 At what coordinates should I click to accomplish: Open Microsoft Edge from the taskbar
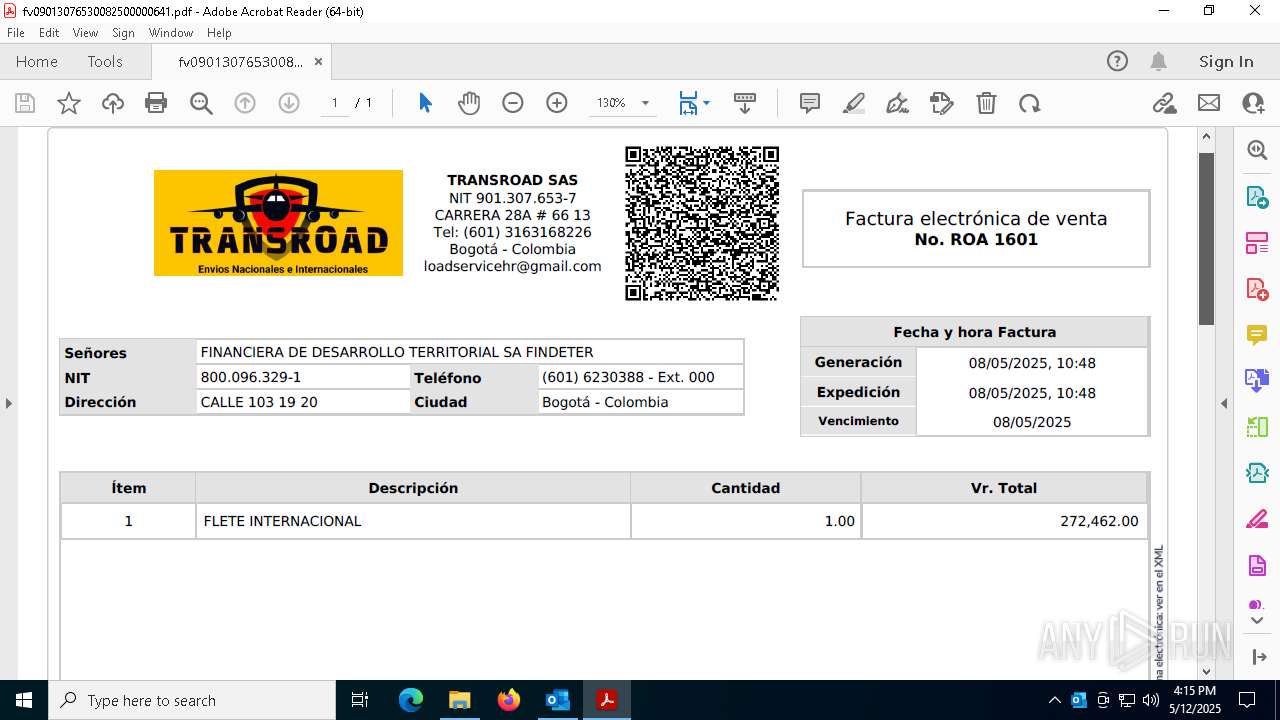click(411, 700)
